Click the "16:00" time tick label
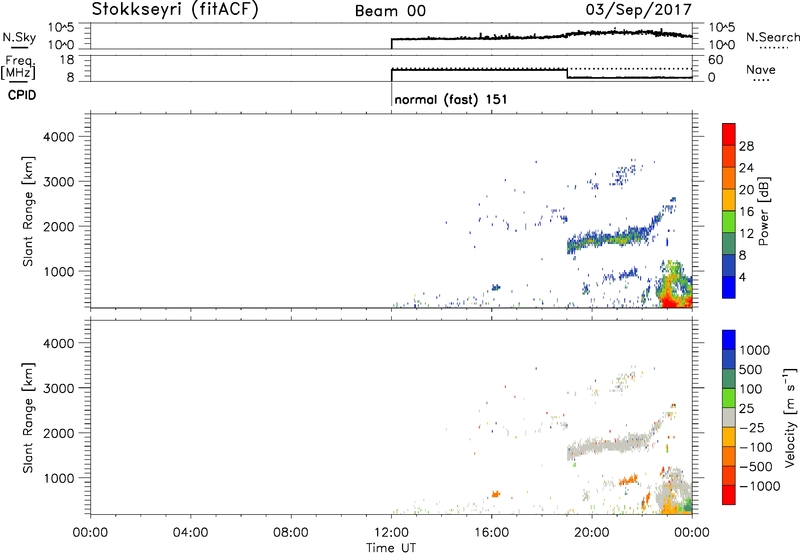The width and height of the screenshot is (800, 554). 491,533
